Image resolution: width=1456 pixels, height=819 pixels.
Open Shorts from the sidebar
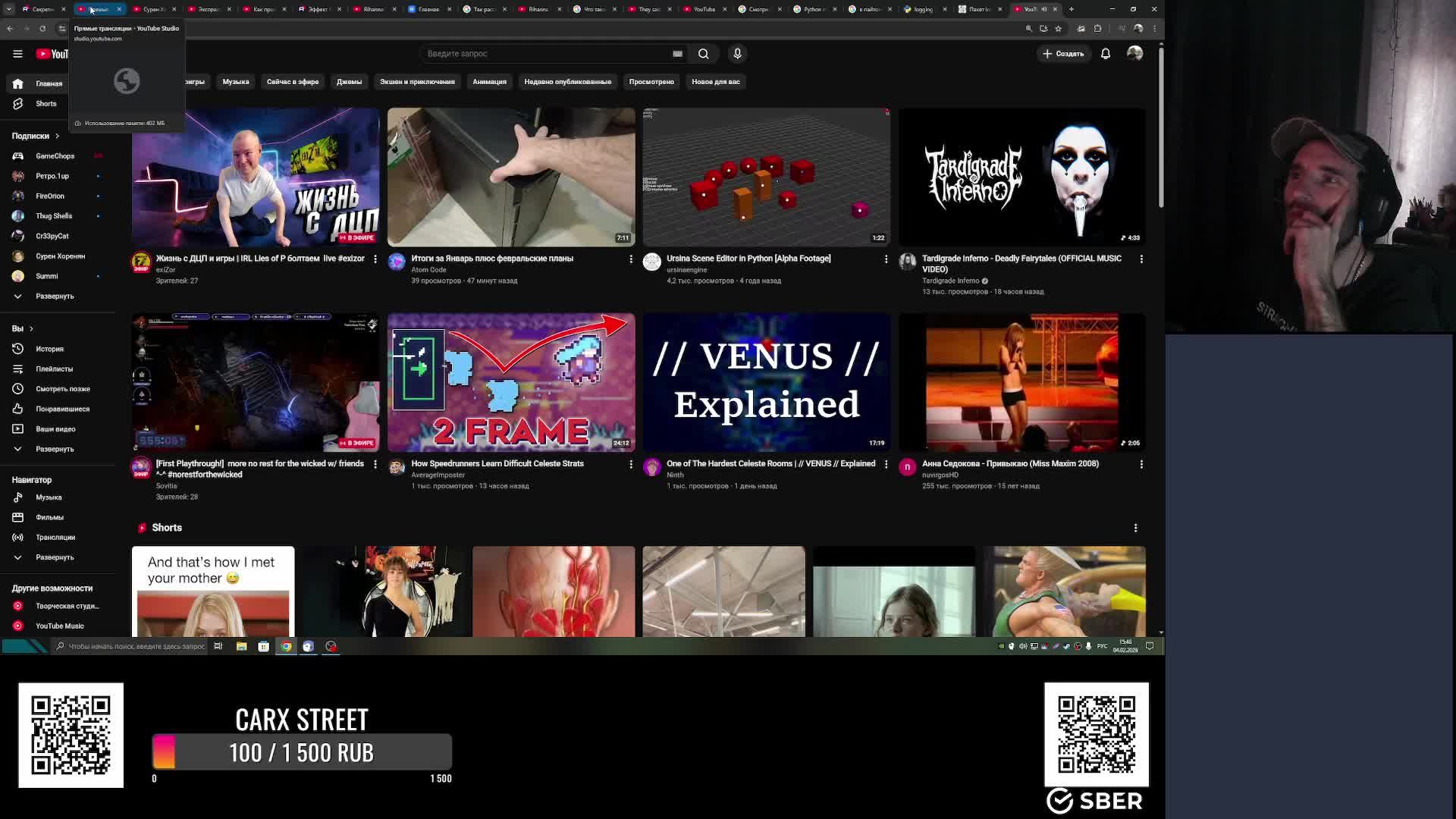45,104
